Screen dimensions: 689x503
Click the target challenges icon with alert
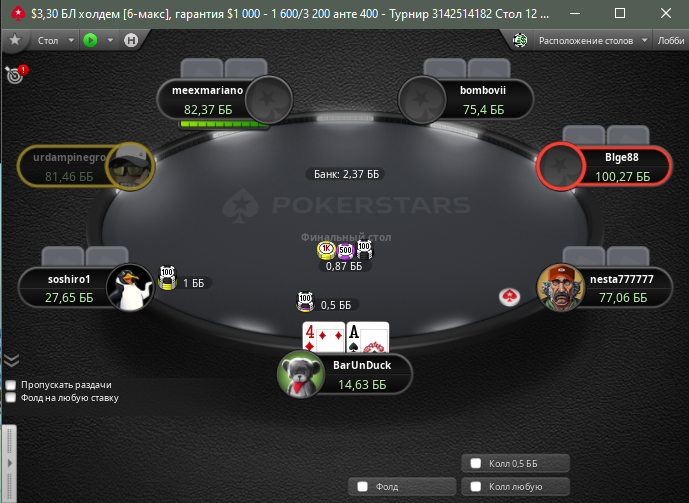16,74
